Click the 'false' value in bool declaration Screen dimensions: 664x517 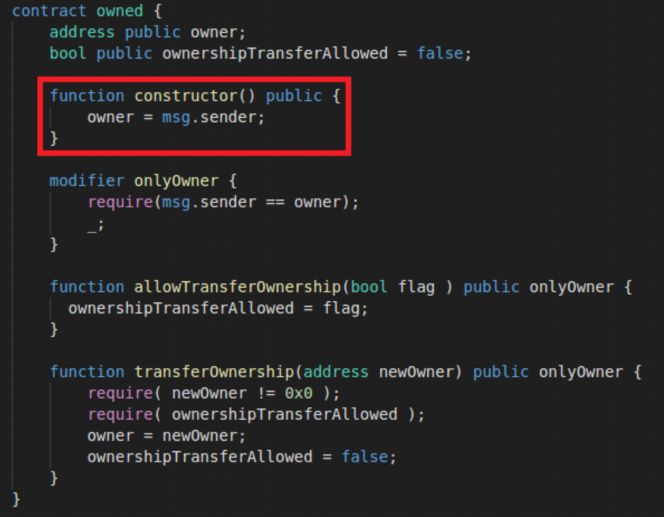(440, 53)
